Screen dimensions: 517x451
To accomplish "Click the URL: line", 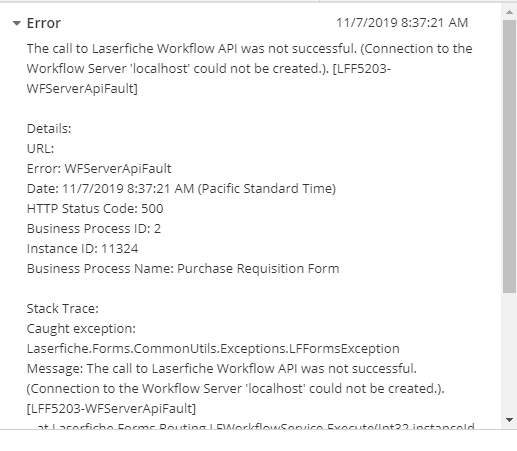I will coord(40,149).
